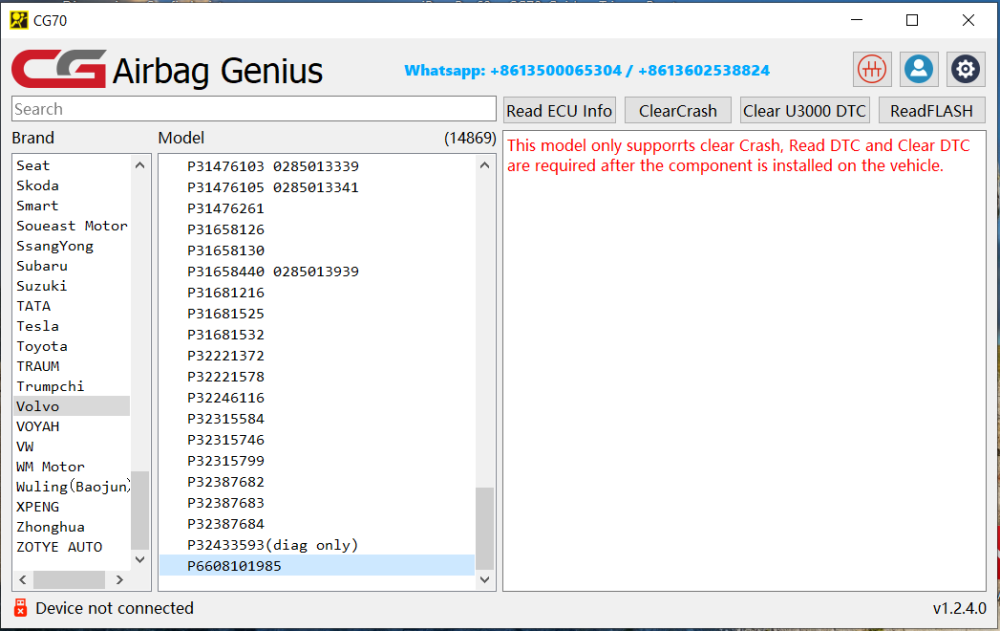Click the ClearCrash button
The width and height of the screenshot is (1000, 631).
click(678, 110)
